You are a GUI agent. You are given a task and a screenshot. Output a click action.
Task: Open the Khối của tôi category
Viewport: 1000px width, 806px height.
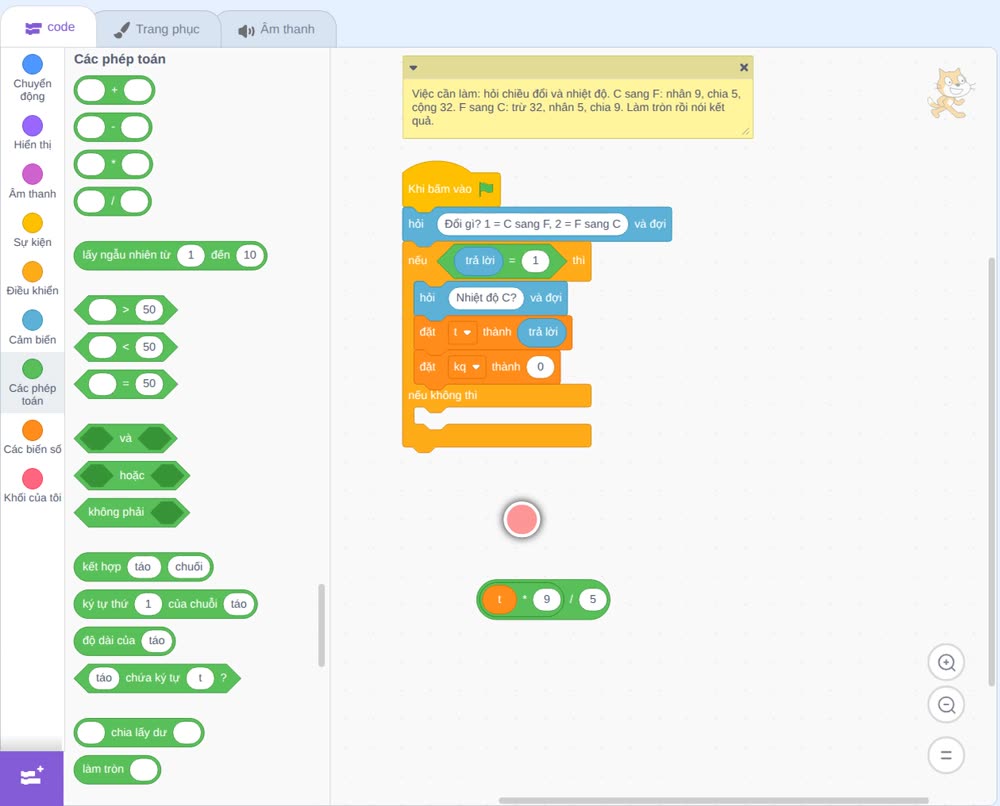pyautogui.click(x=32, y=486)
